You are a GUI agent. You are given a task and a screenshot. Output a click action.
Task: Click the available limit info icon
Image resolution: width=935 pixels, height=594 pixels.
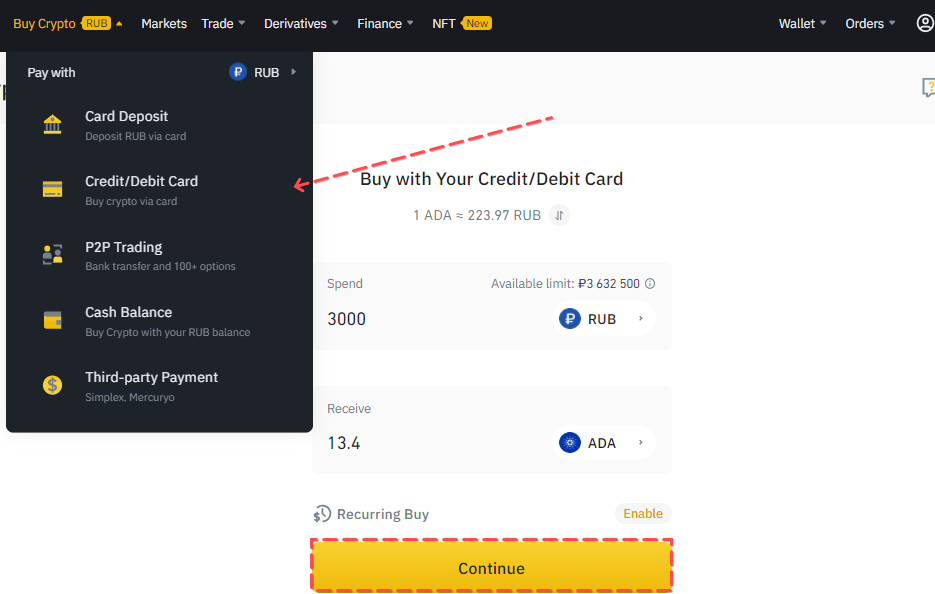tap(650, 284)
